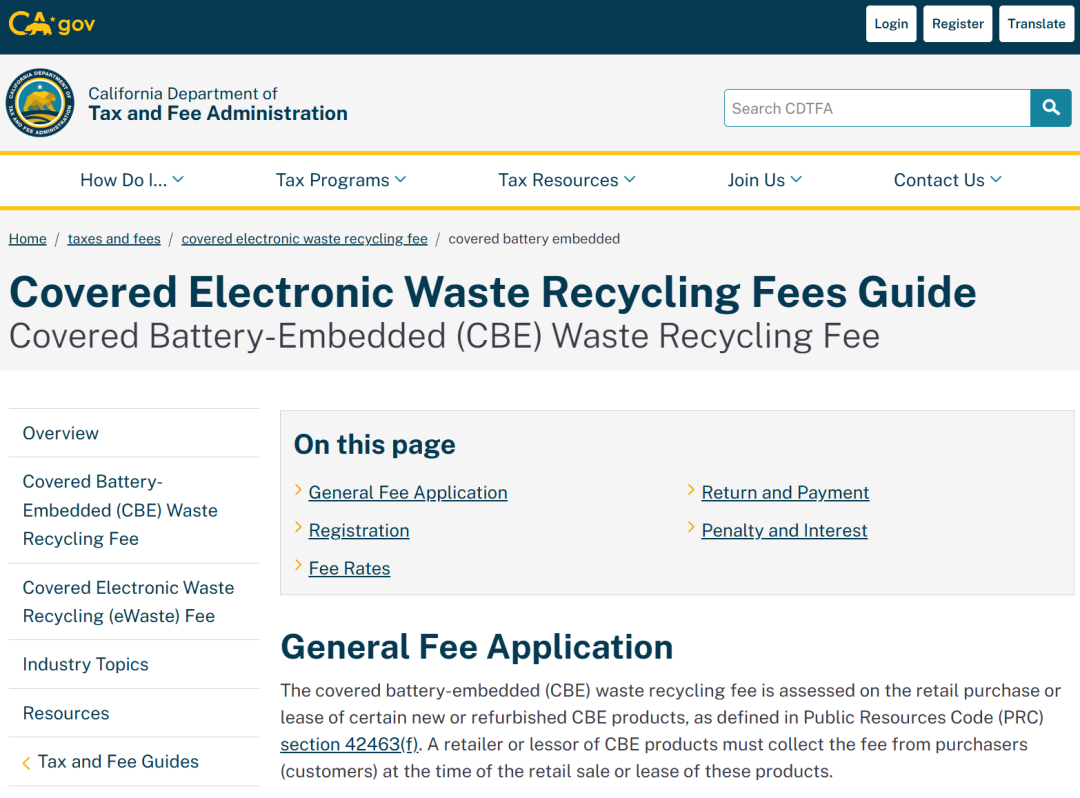Jump to the Return and Payment section
This screenshot has height=798, width=1080.
tap(785, 492)
